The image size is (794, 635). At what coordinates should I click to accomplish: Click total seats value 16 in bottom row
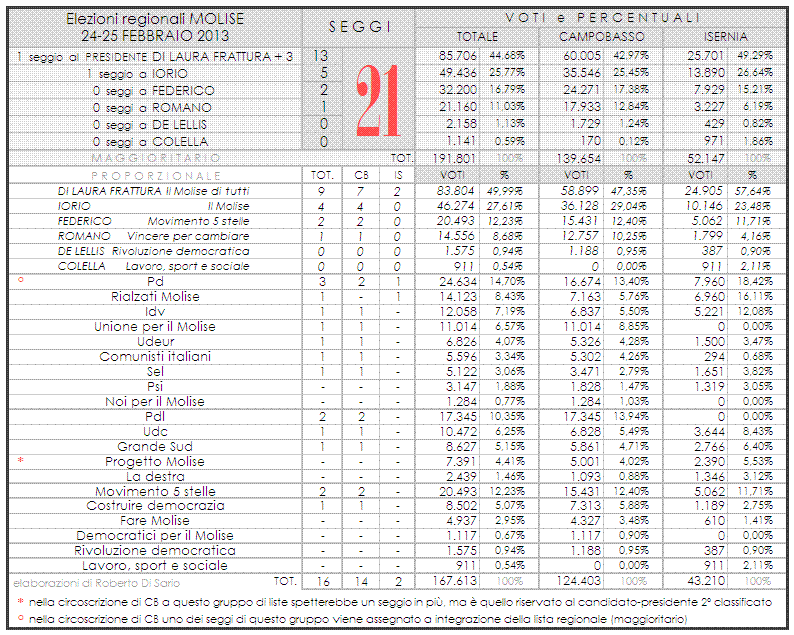(323, 582)
